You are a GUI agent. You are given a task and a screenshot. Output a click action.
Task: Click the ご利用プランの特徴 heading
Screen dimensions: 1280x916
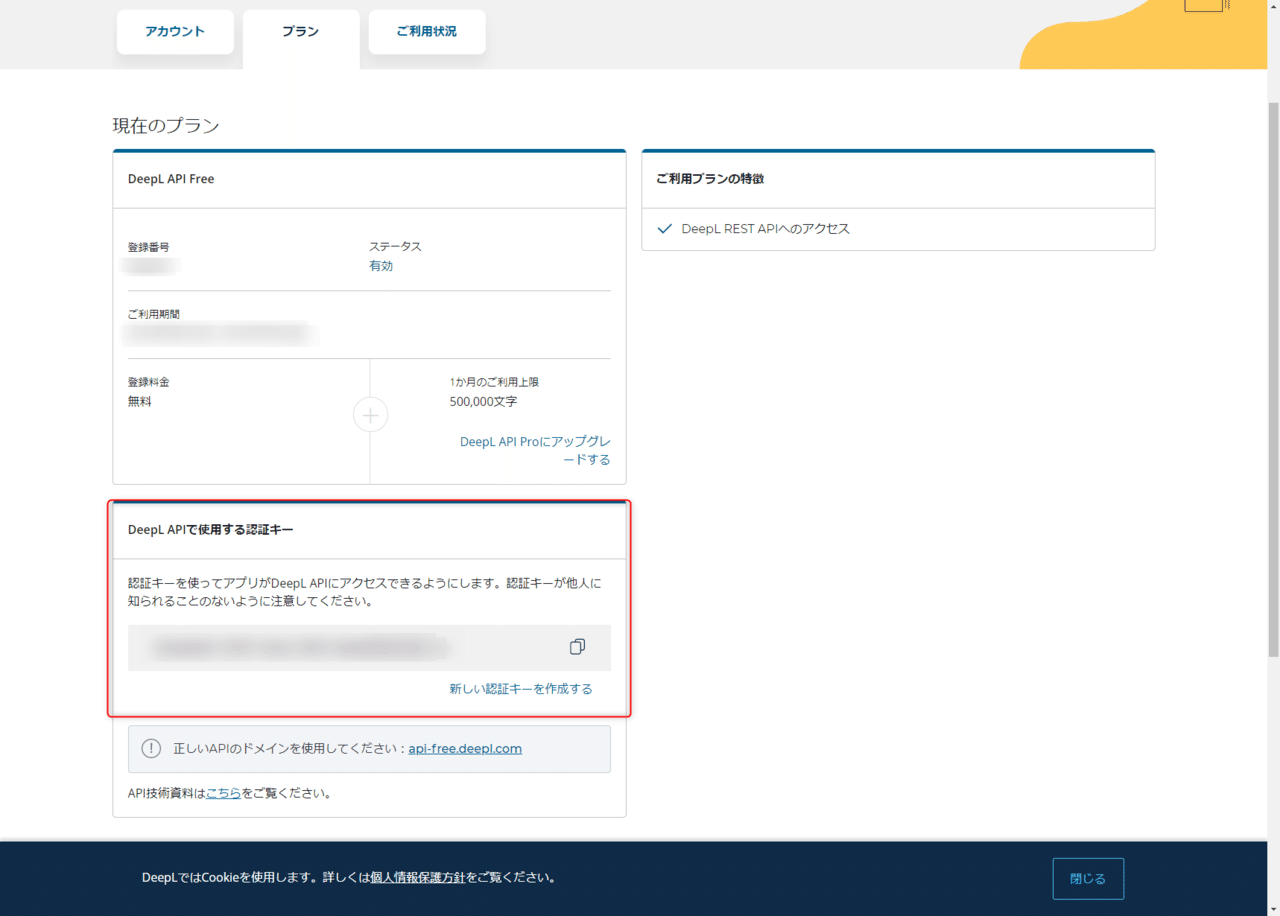tap(710, 179)
